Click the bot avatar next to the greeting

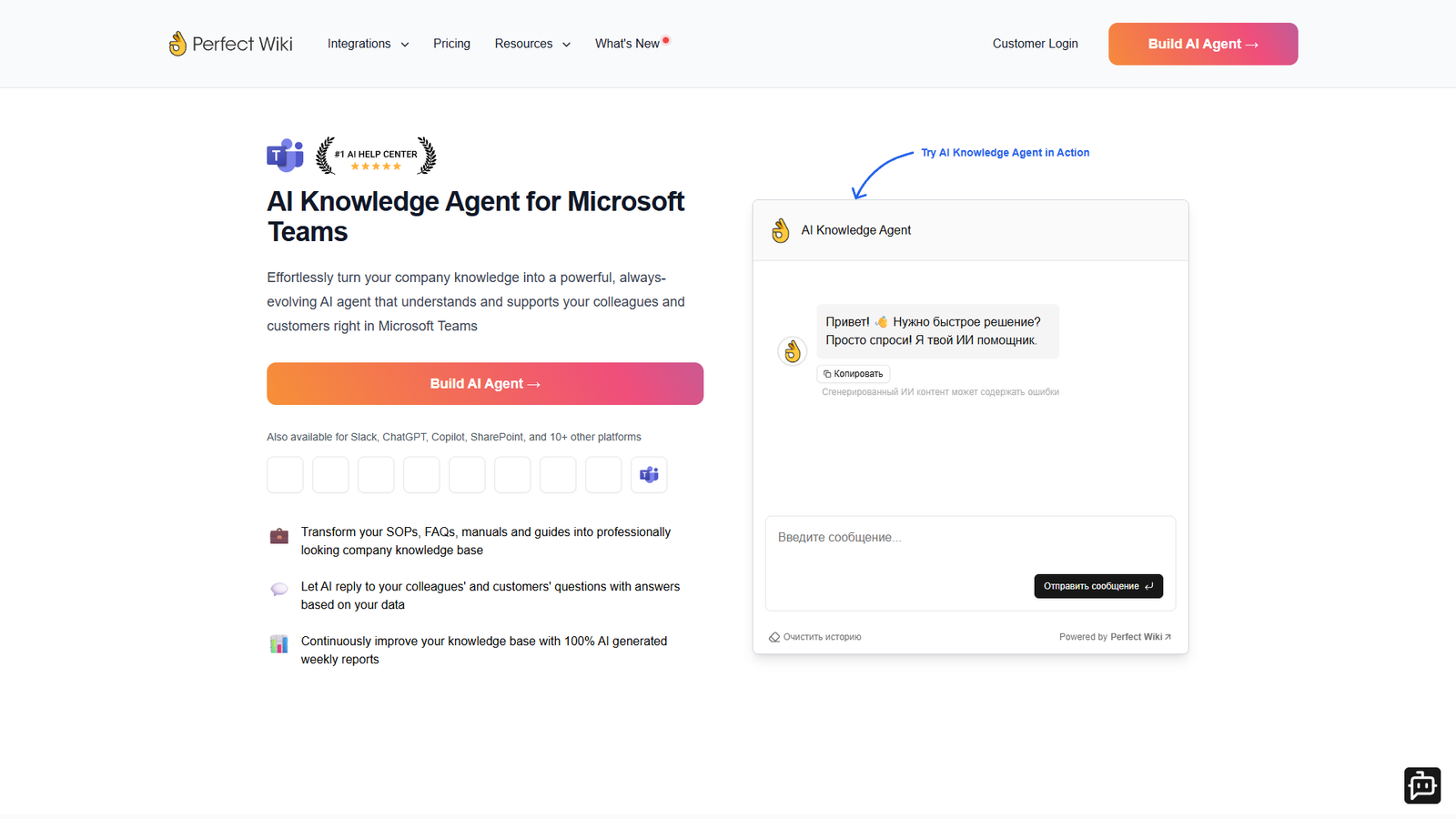[793, 351]
